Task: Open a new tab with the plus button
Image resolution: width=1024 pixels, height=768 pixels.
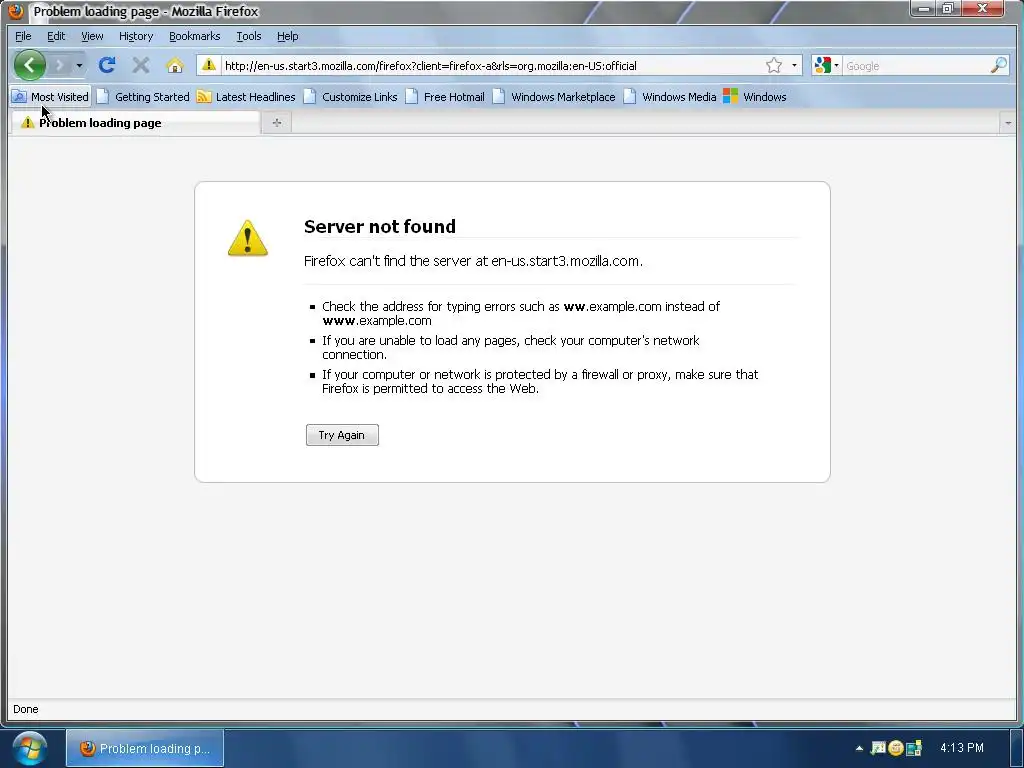Action: 277,123
